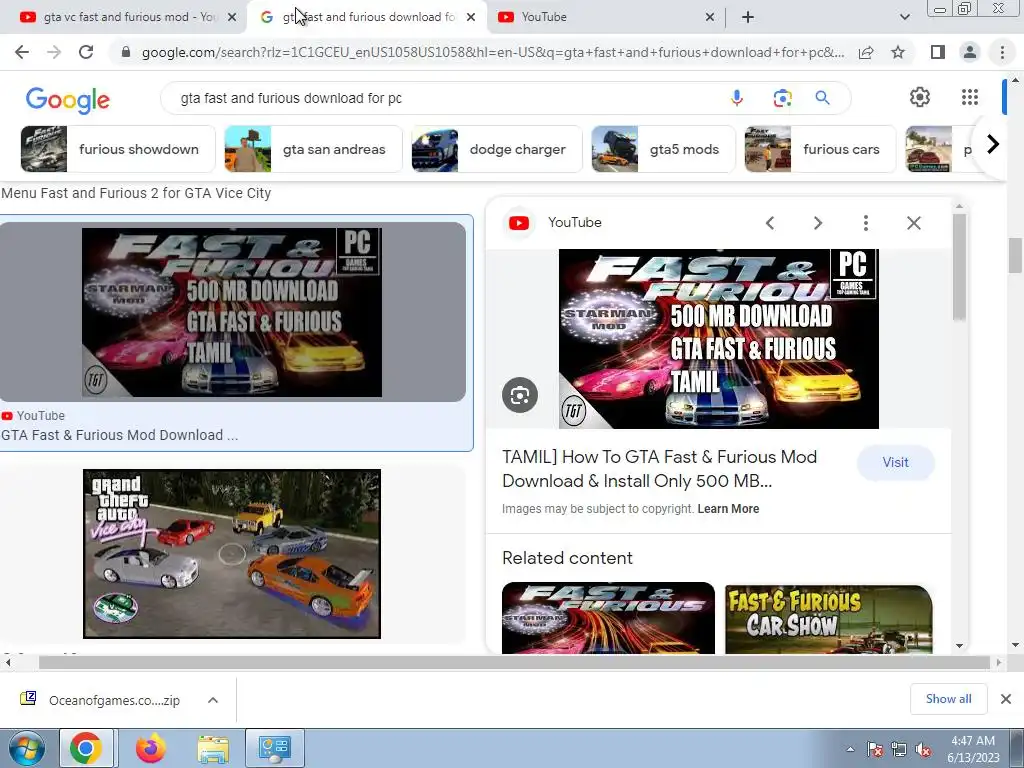Filter results by 'gta5 mods' chip
Viewport: 1024px width, 768px height.
664,150
